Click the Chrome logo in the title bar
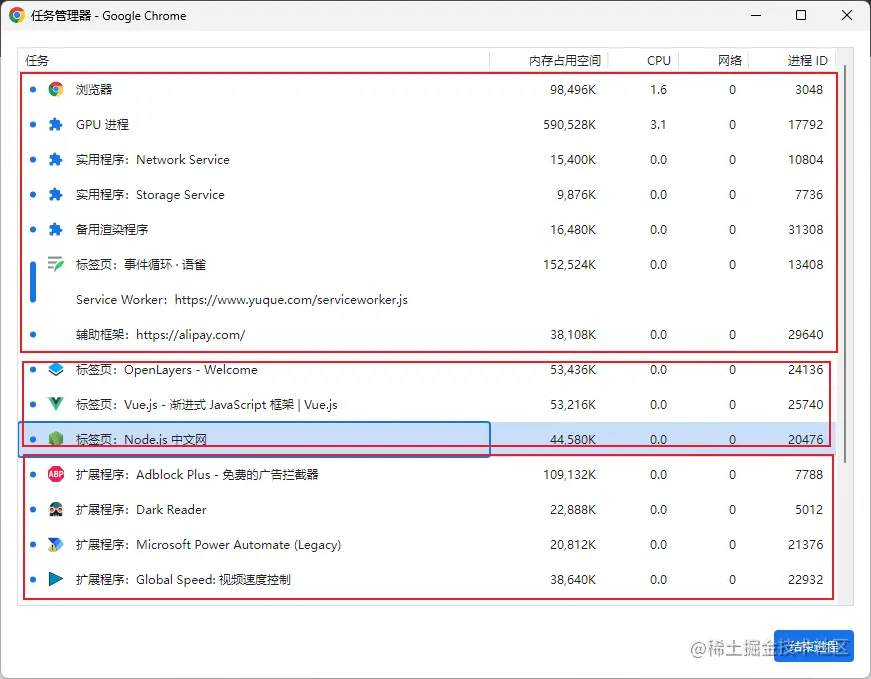 17,15
